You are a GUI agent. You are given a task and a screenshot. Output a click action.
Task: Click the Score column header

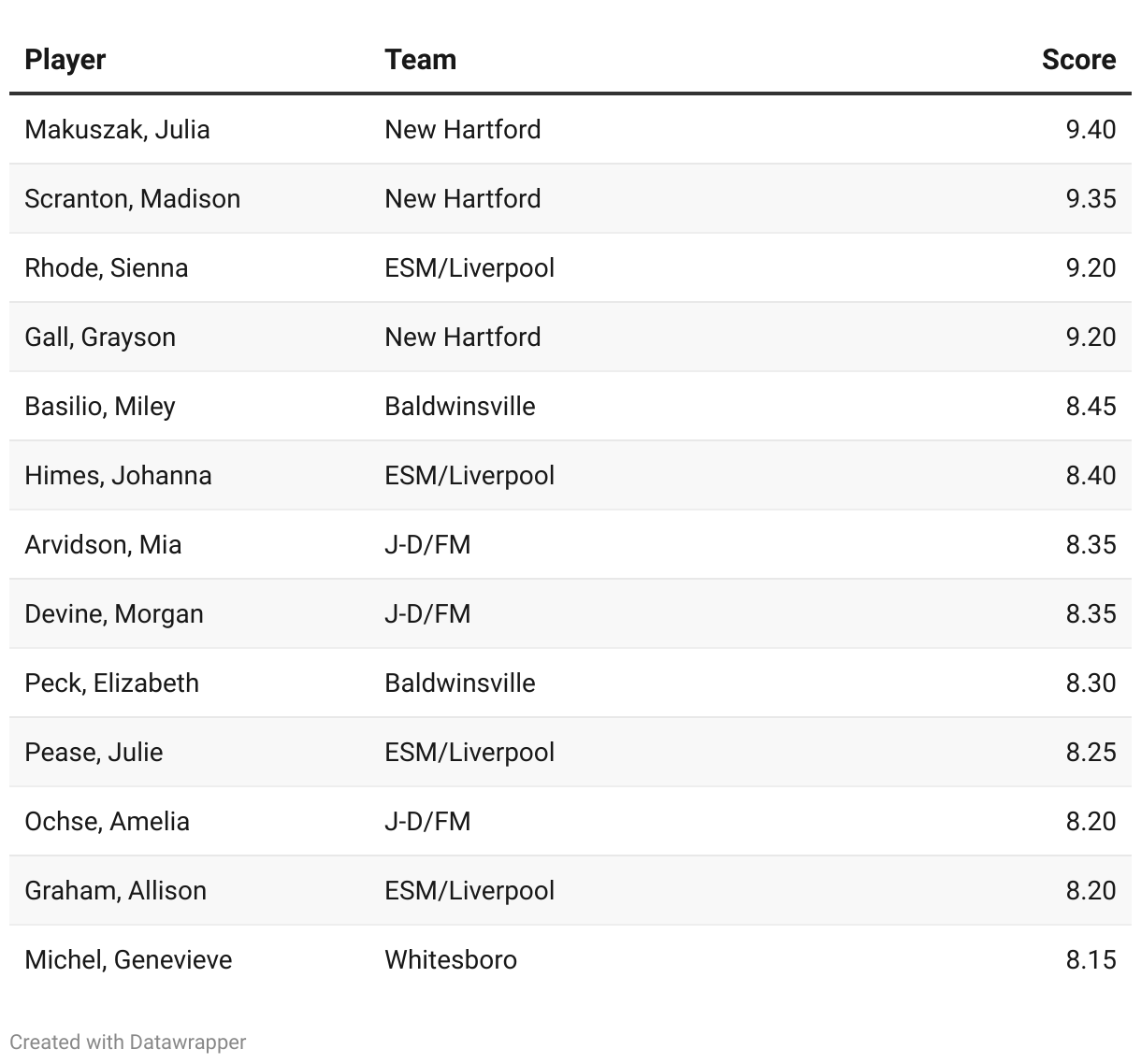(x=1077, y=59)
